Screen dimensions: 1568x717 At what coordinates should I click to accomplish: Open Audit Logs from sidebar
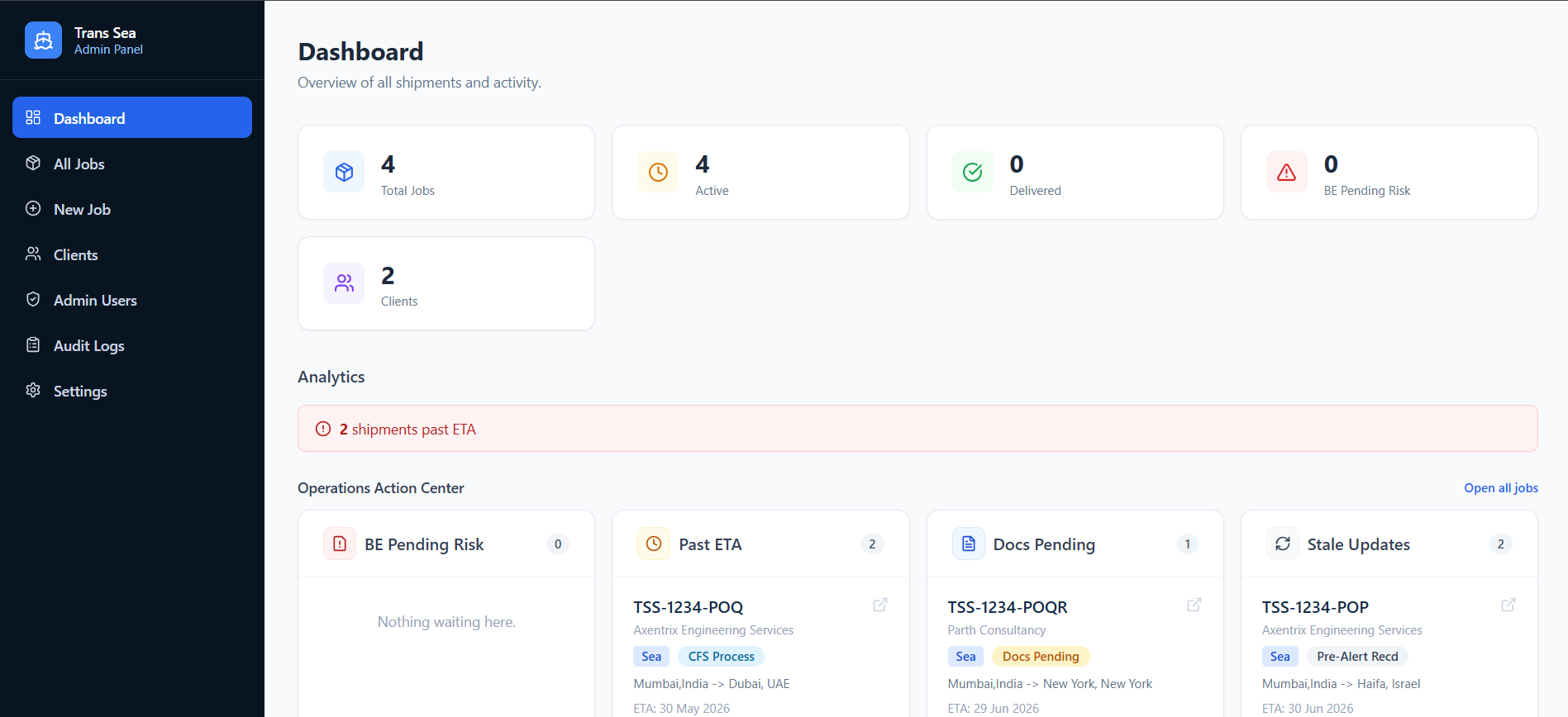(132, 345)
